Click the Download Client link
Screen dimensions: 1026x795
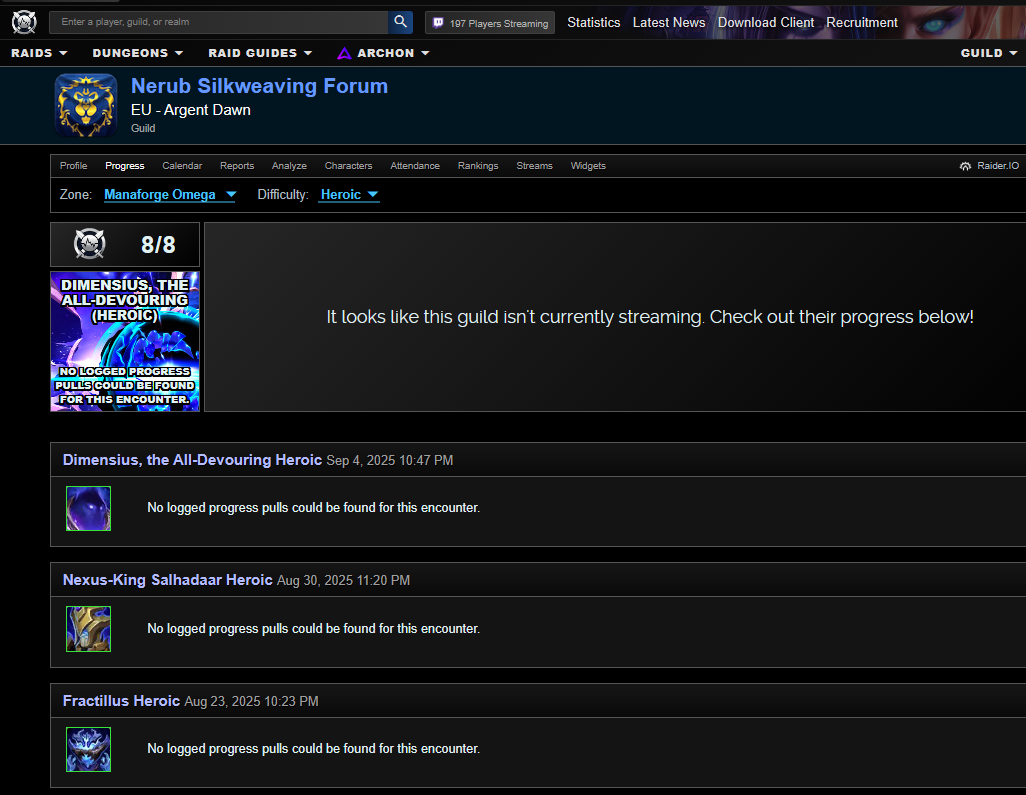click(766, 22)
